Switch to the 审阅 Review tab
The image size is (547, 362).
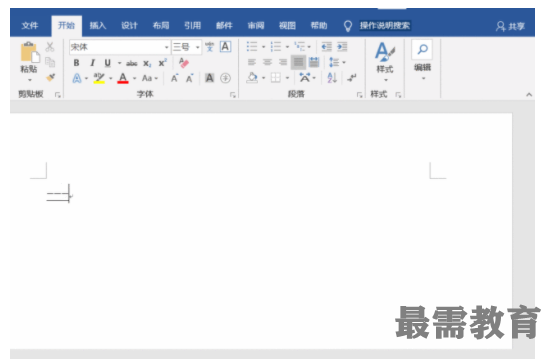[x=256, y=25]
